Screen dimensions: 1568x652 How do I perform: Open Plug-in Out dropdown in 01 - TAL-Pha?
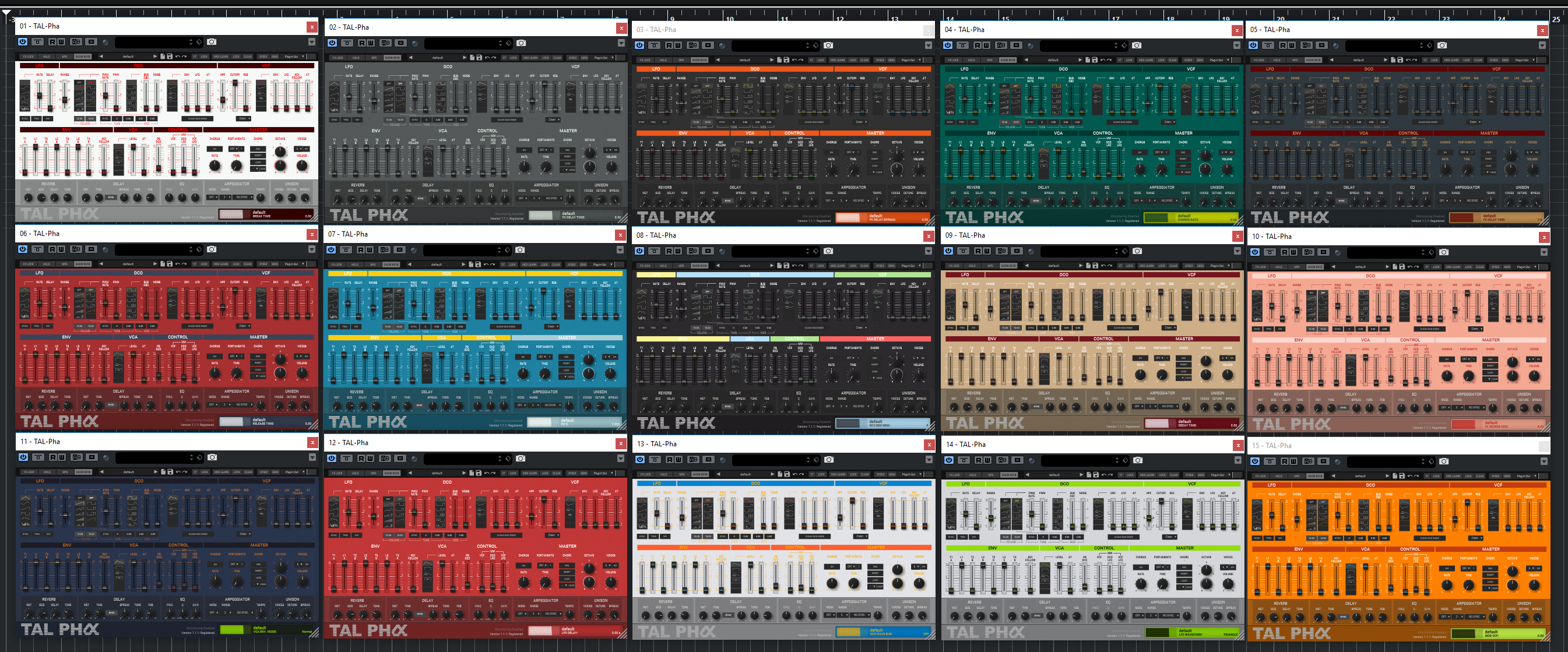pos(293,57)
